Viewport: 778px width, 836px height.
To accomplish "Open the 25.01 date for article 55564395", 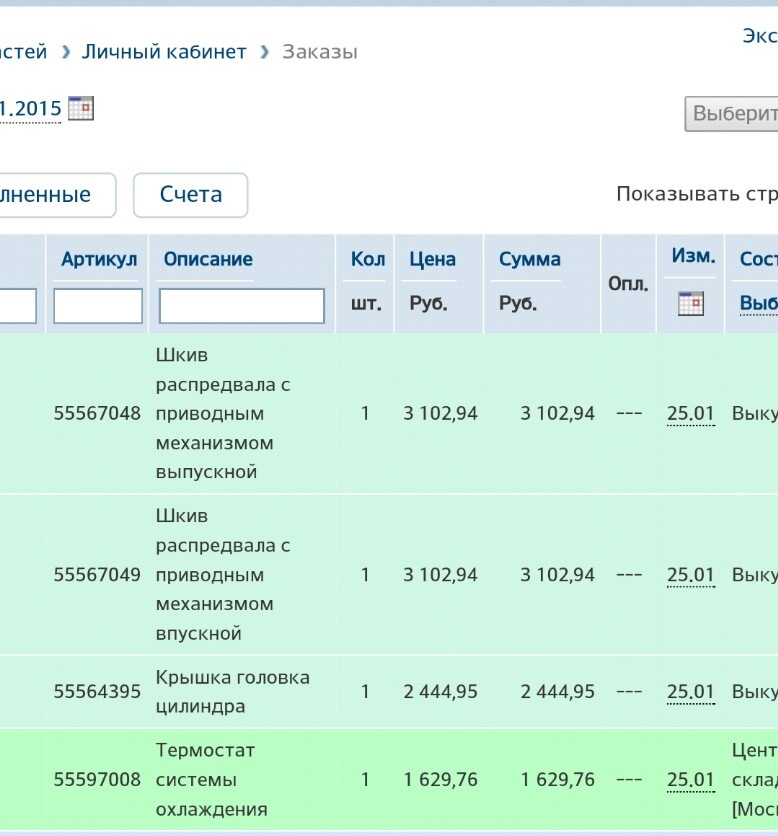I will (x=691, y=691).
